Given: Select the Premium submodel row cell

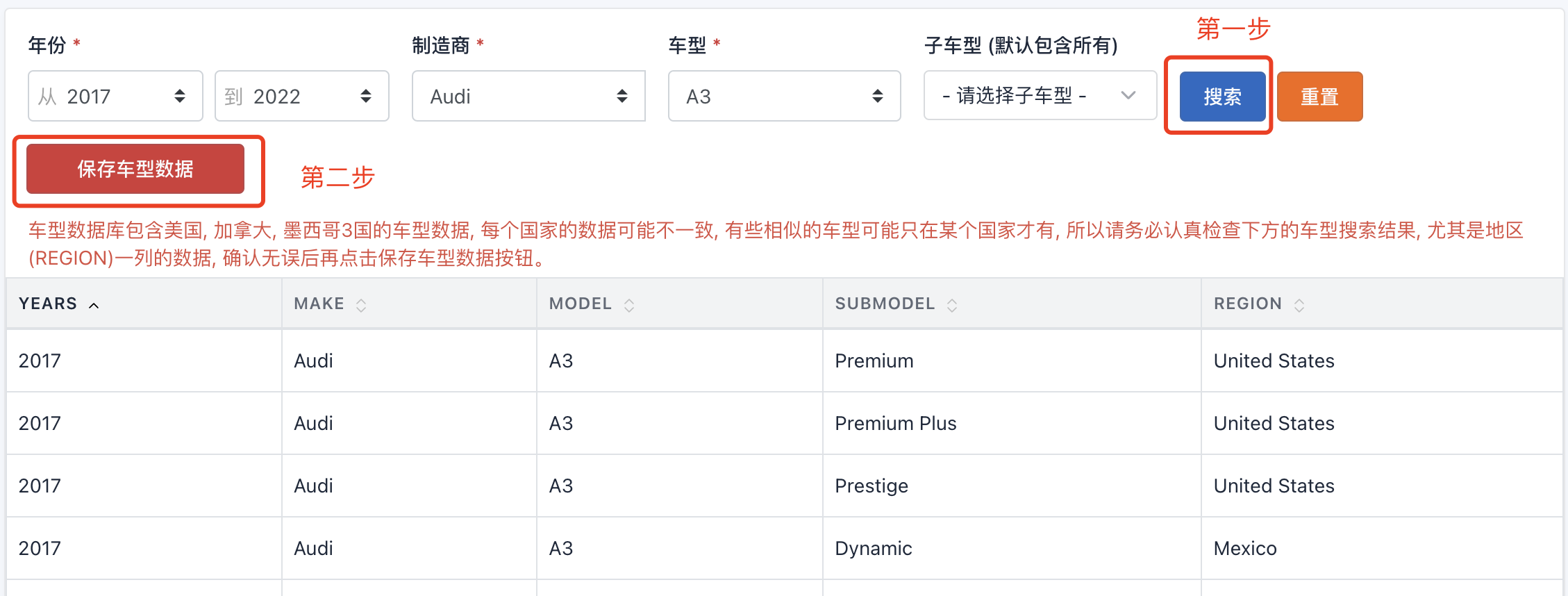Looking at the screenshot, I should point(874,361).
